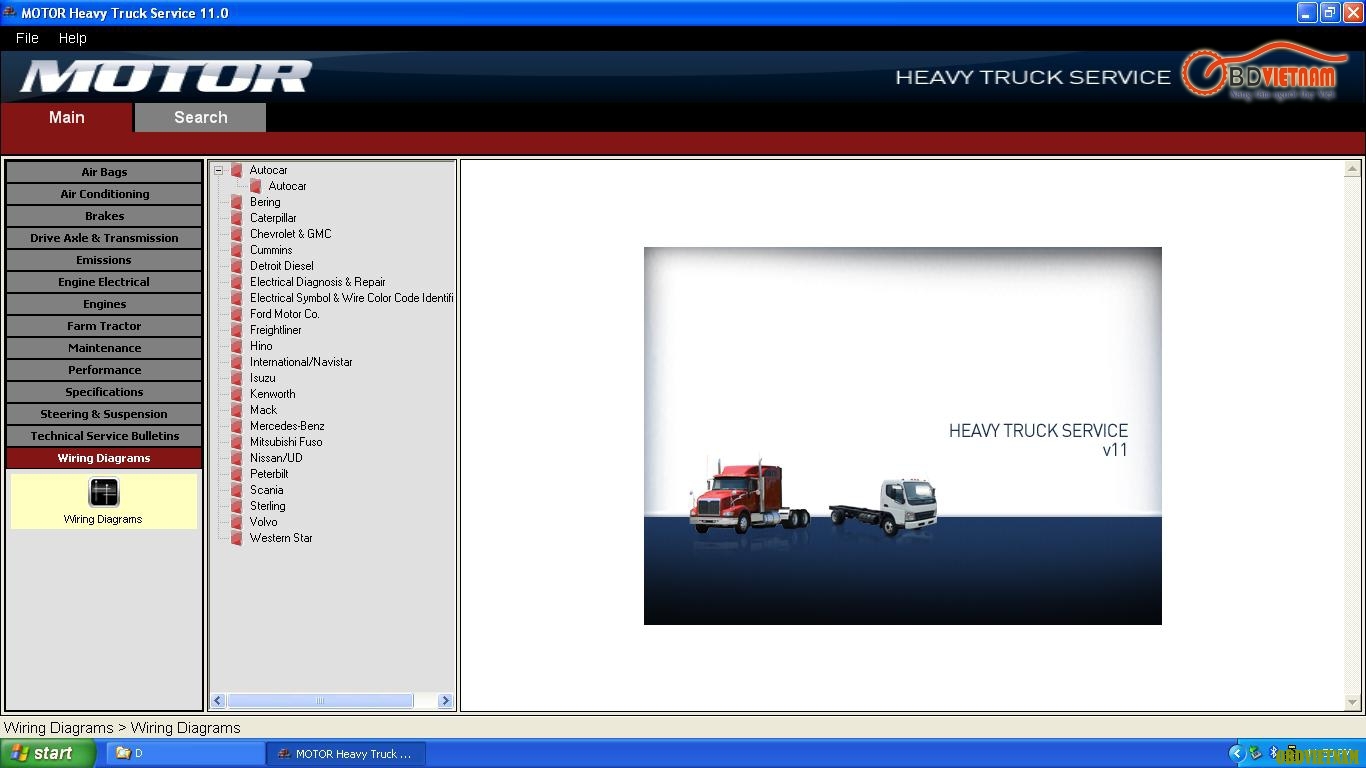Click the right arrow of horizontal scrollbar
1366x768 pixels.
tap(446, 701)
